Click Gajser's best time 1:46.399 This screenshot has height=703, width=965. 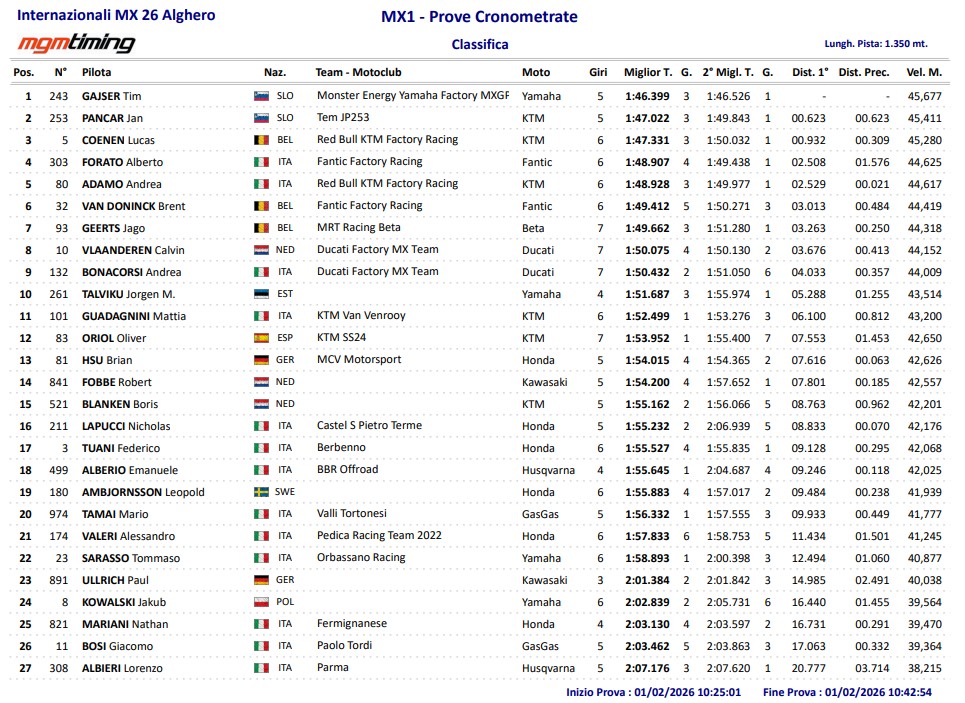(x=647, y=96)
